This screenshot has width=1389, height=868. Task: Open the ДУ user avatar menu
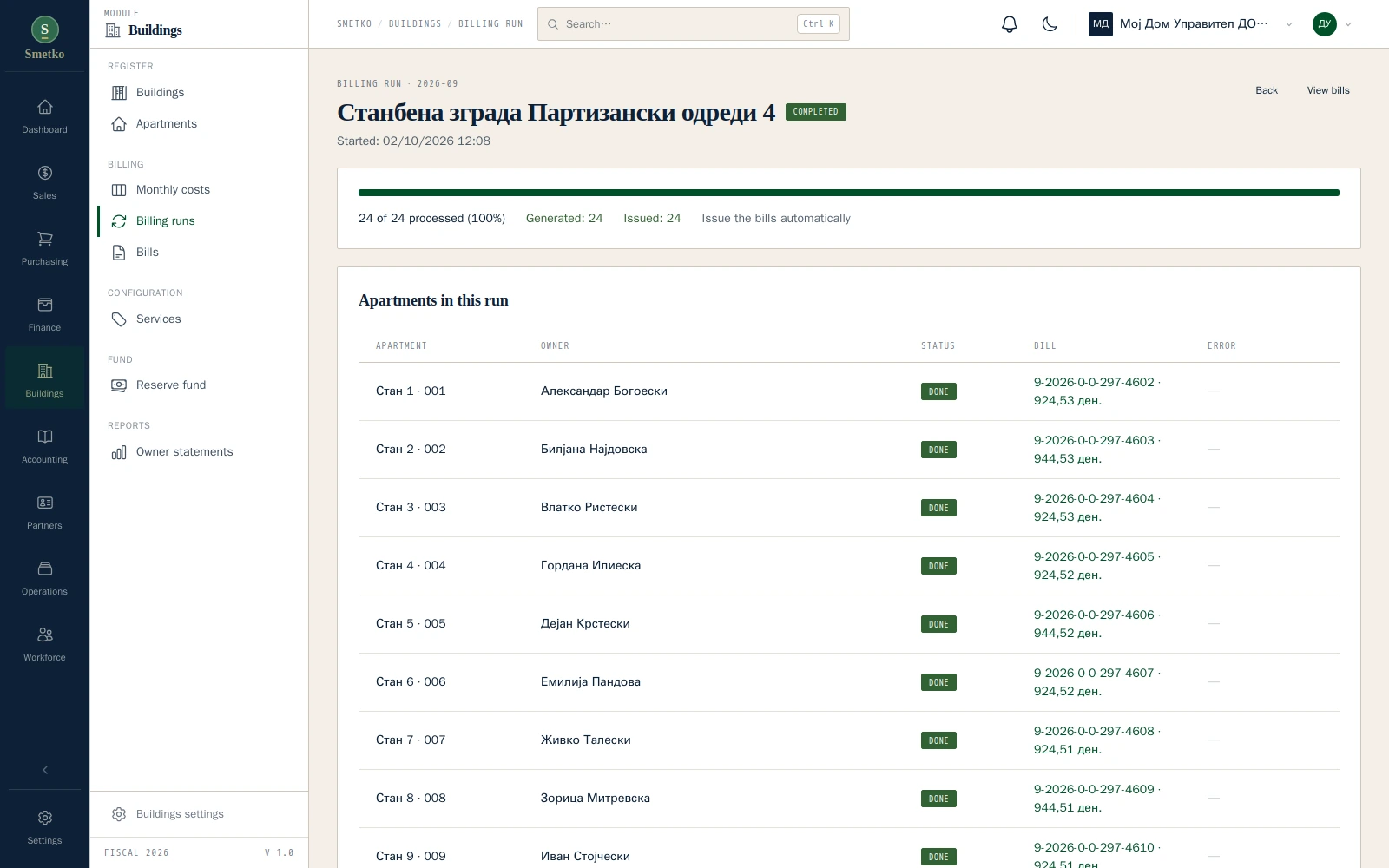(x=1332, y=24)
